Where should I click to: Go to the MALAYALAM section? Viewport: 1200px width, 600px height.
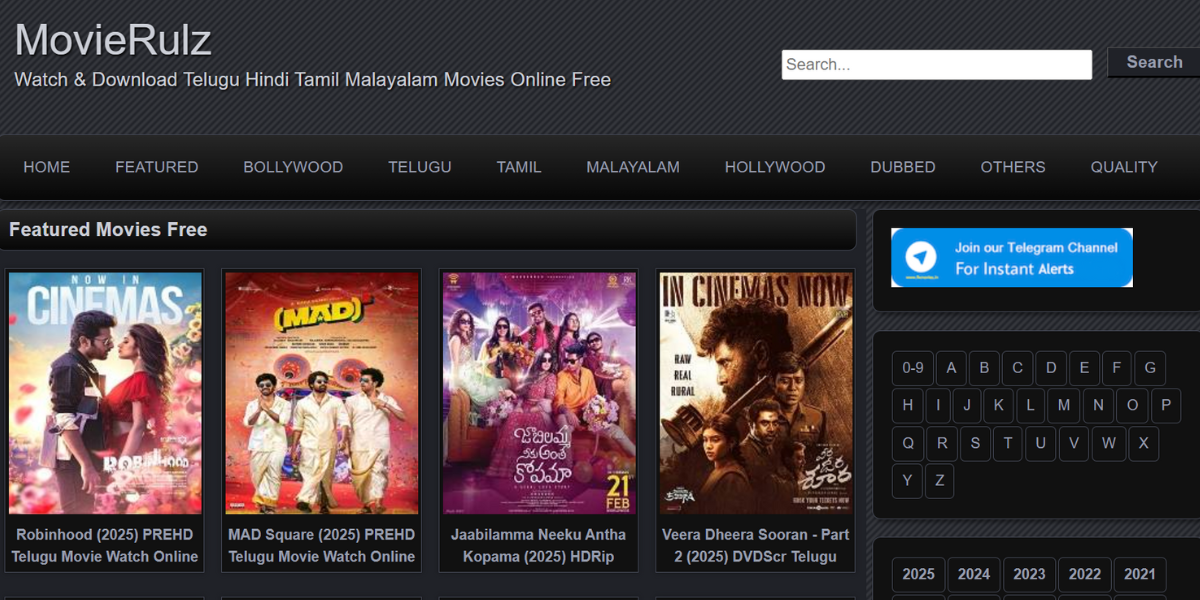pos(633,167)
